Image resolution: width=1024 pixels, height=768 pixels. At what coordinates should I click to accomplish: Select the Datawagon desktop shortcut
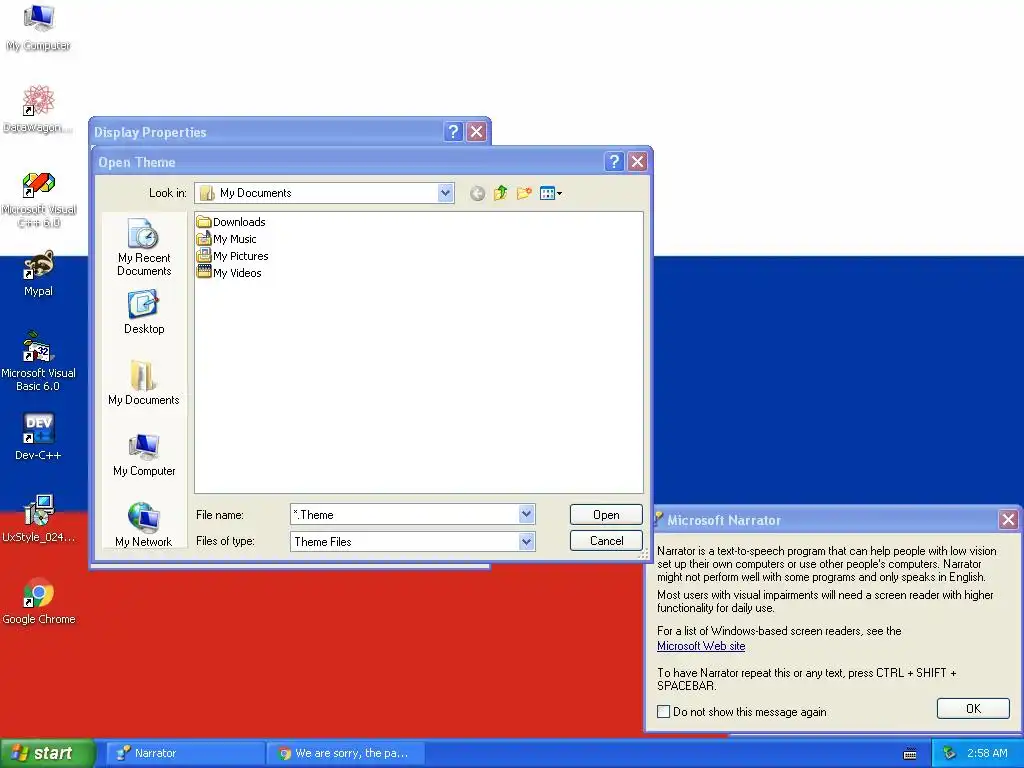click(38, 109)
